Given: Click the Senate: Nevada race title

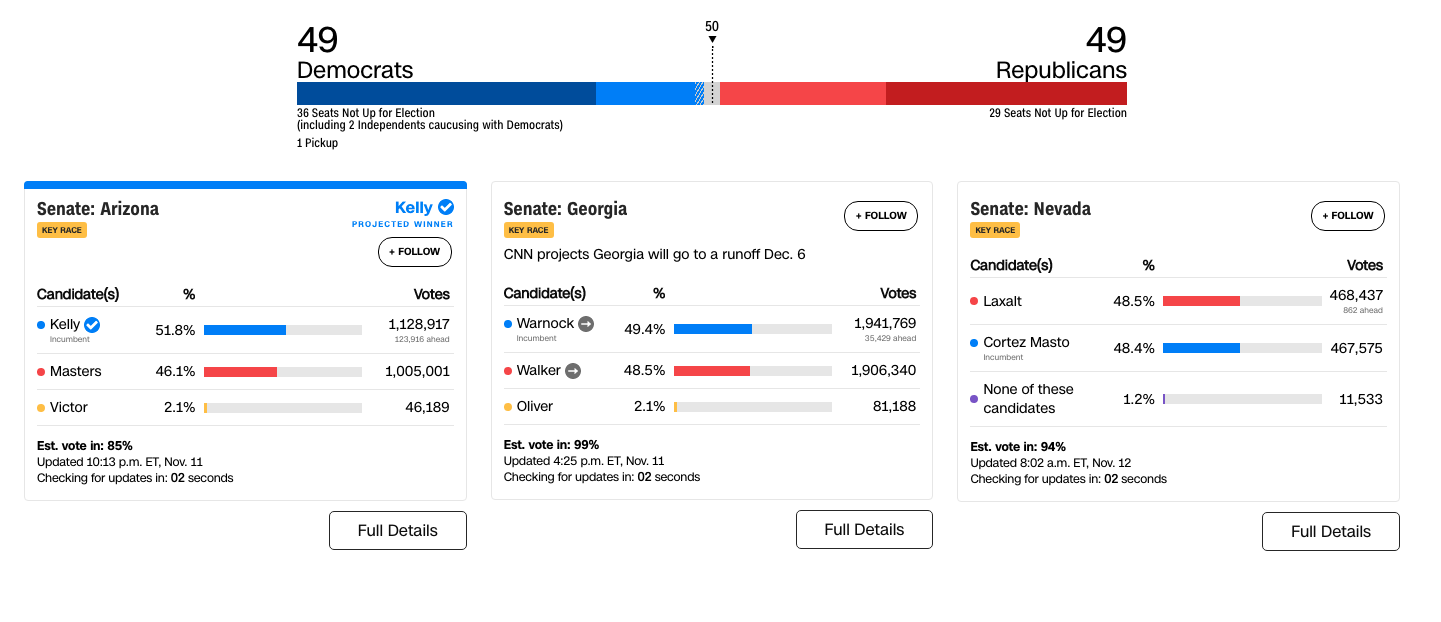Looking at the screenshot, I should 1030,209.
